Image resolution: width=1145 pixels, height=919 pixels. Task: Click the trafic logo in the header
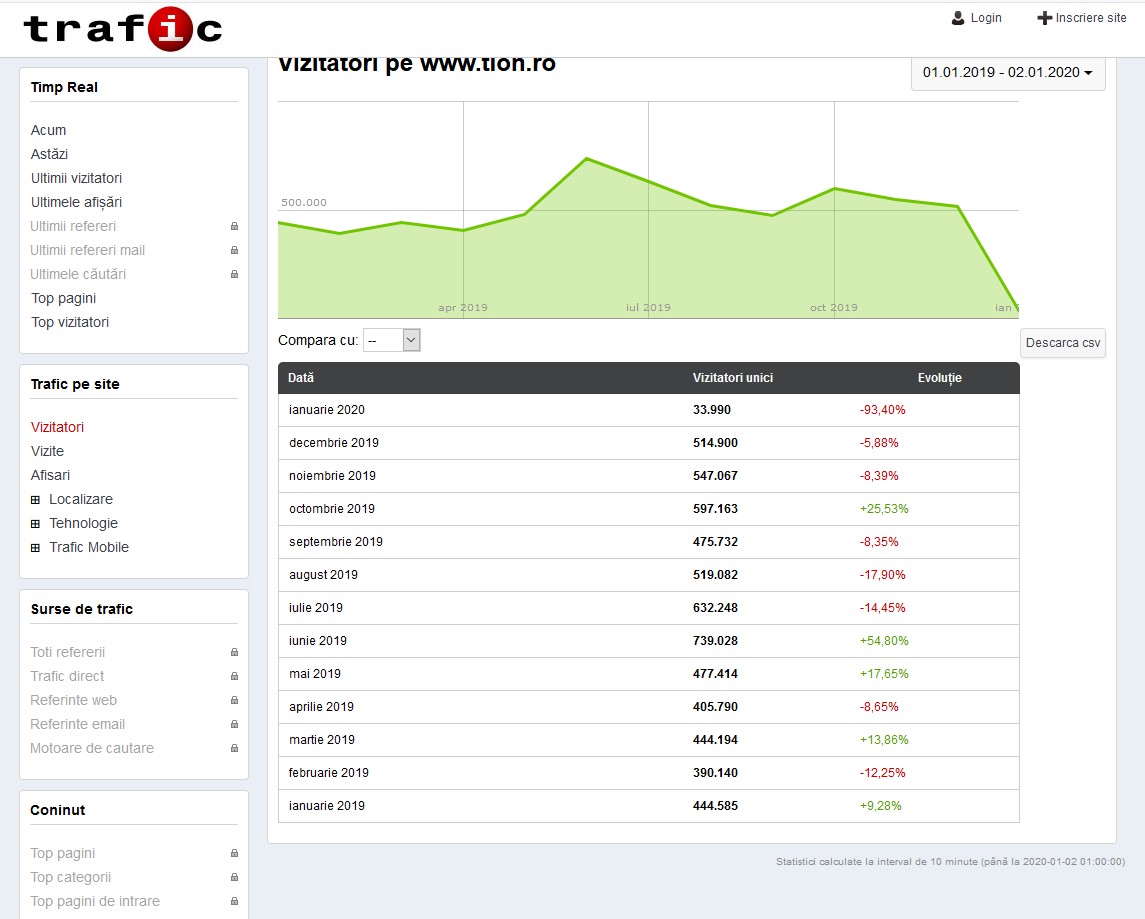(x=122, y=29)
